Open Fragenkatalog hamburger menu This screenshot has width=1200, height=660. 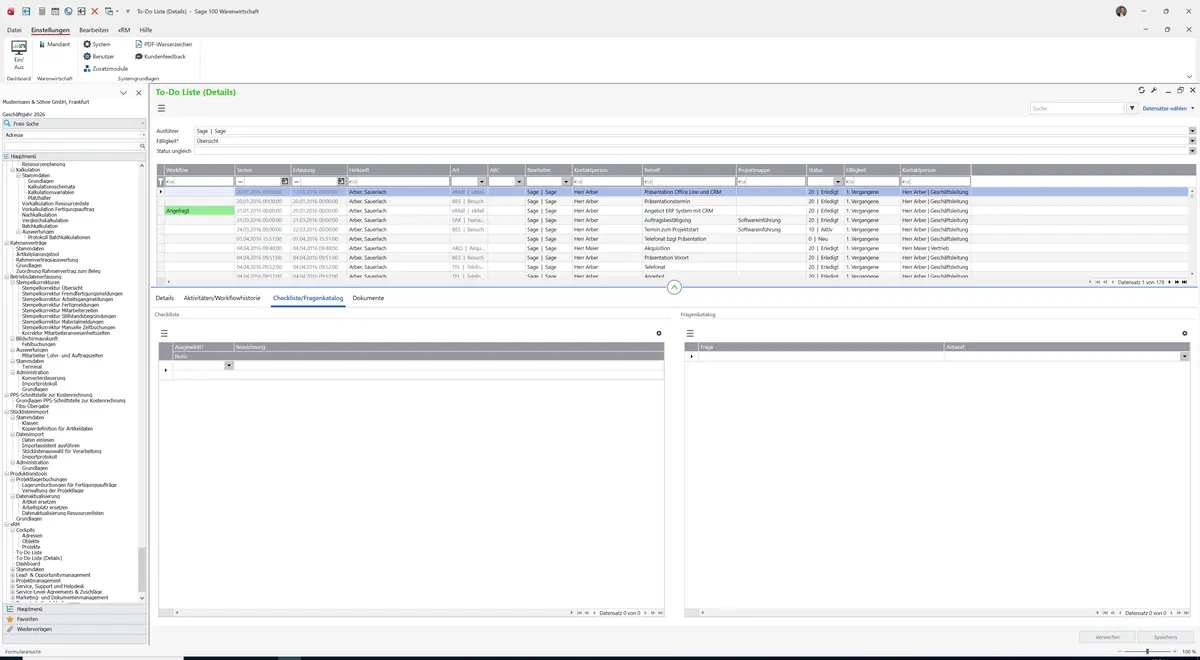[690, 333]
